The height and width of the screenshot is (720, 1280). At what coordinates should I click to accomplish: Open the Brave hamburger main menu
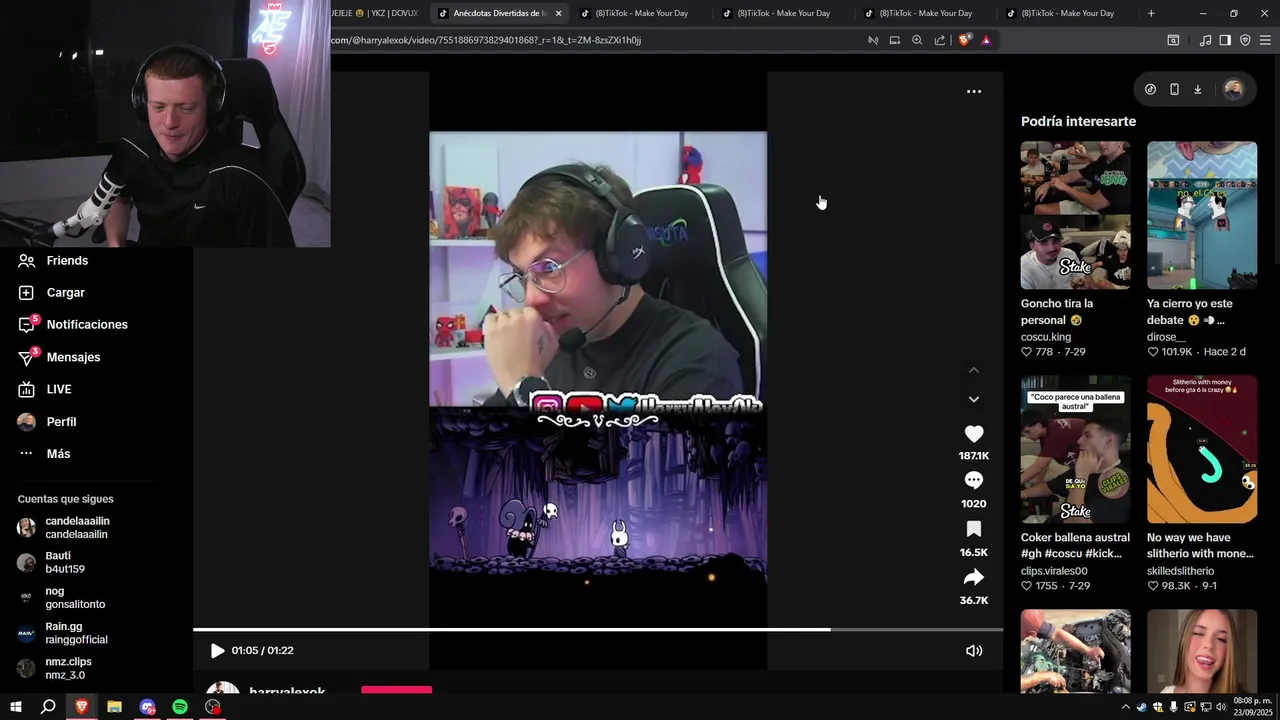point(1265,40)
